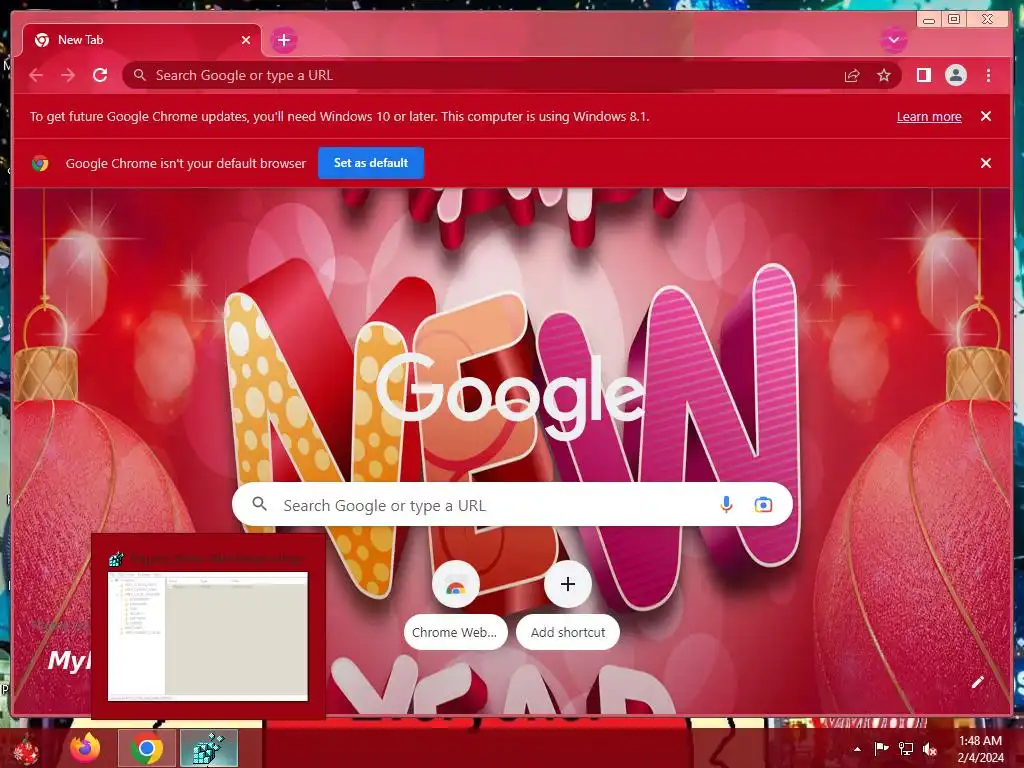Open the profile avatar menu
1024x768 pixels.
[x=955, y=75]
